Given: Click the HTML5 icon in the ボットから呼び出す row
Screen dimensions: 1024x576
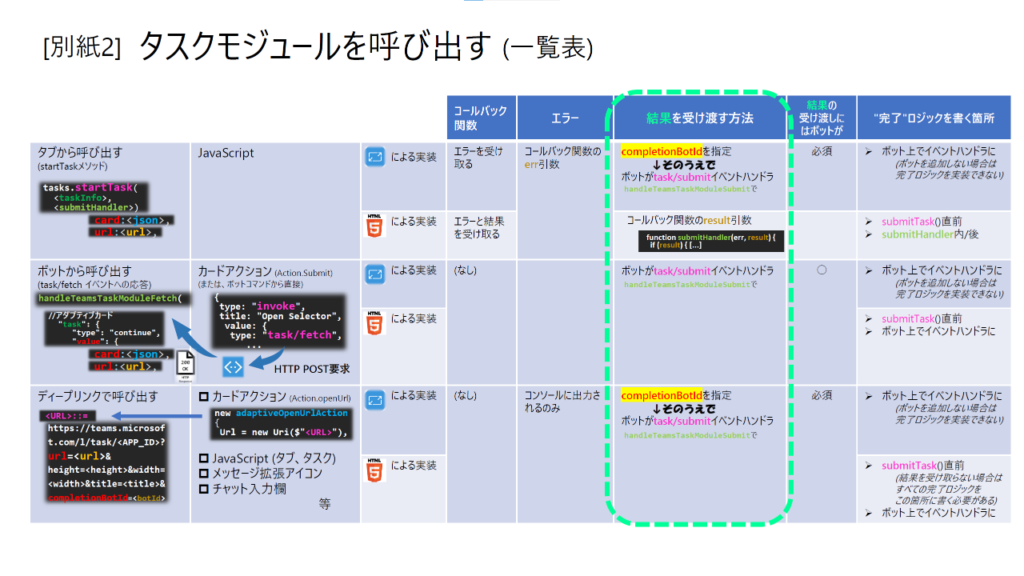Looking at the screenshot, I should [375, 324].
